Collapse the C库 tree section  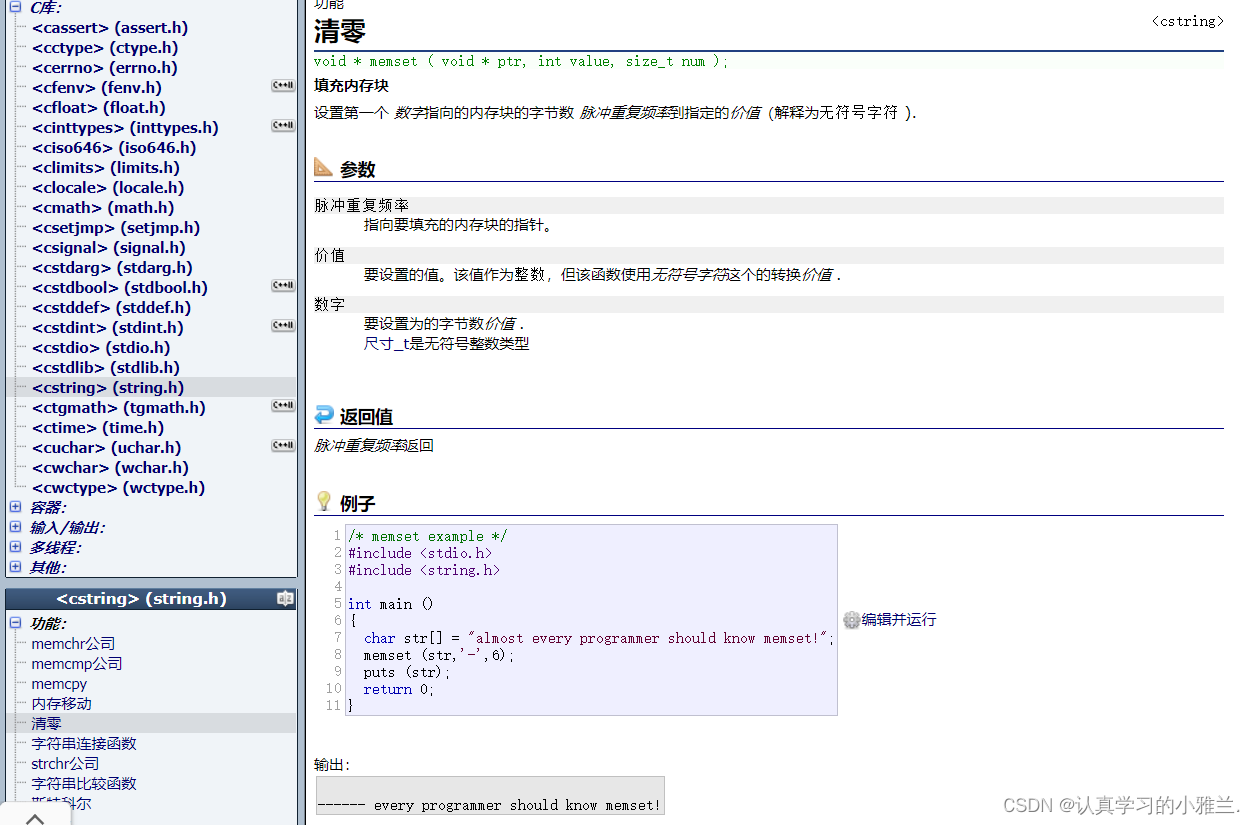click(15, 7)
